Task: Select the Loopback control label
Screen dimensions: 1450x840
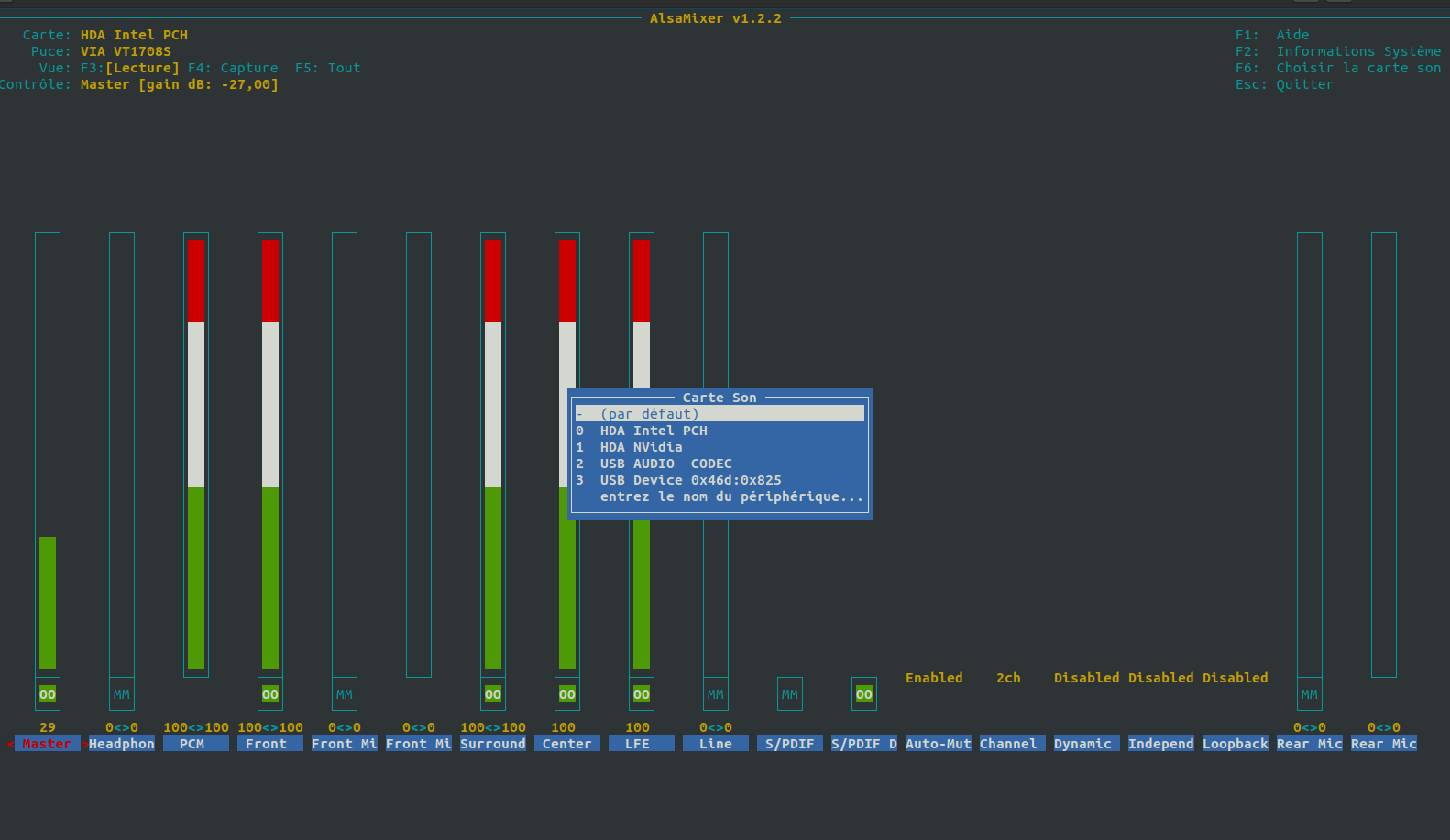Action: click(1236, 744)
